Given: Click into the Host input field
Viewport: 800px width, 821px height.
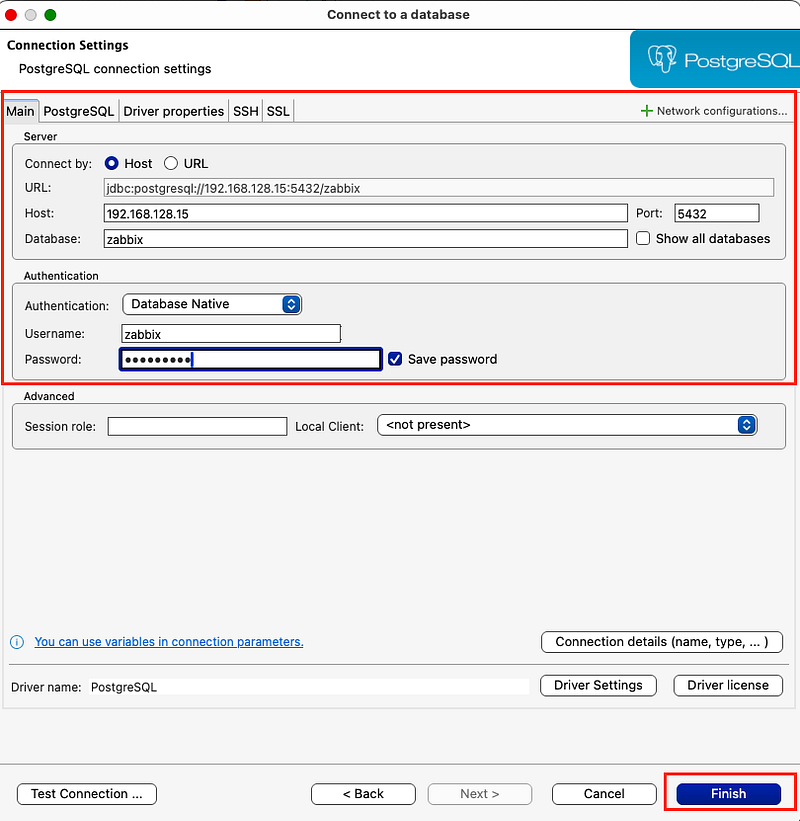Looking at the screenshot, I should (365, 214).
